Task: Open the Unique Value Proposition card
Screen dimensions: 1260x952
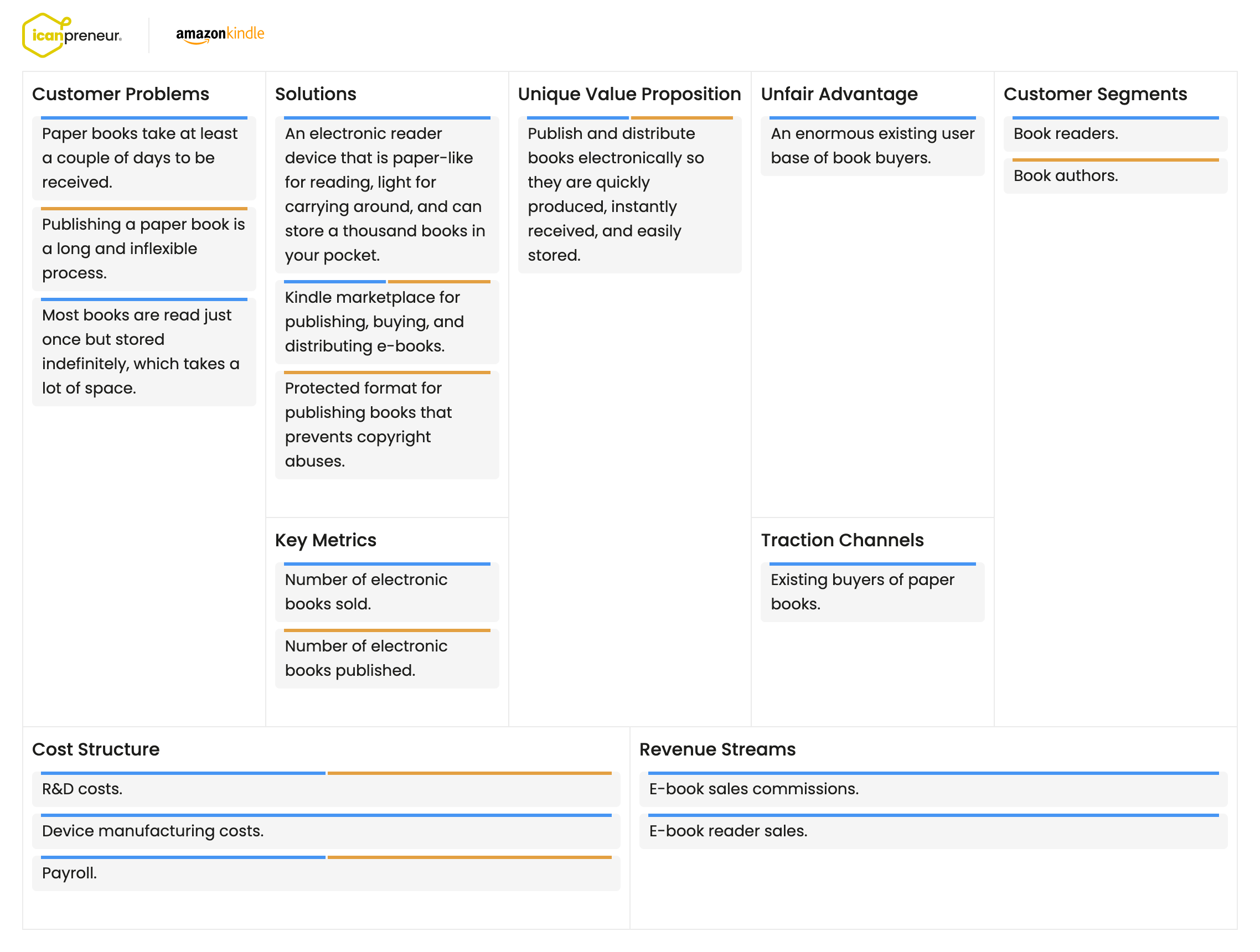Action: click(x=629, y=194)
